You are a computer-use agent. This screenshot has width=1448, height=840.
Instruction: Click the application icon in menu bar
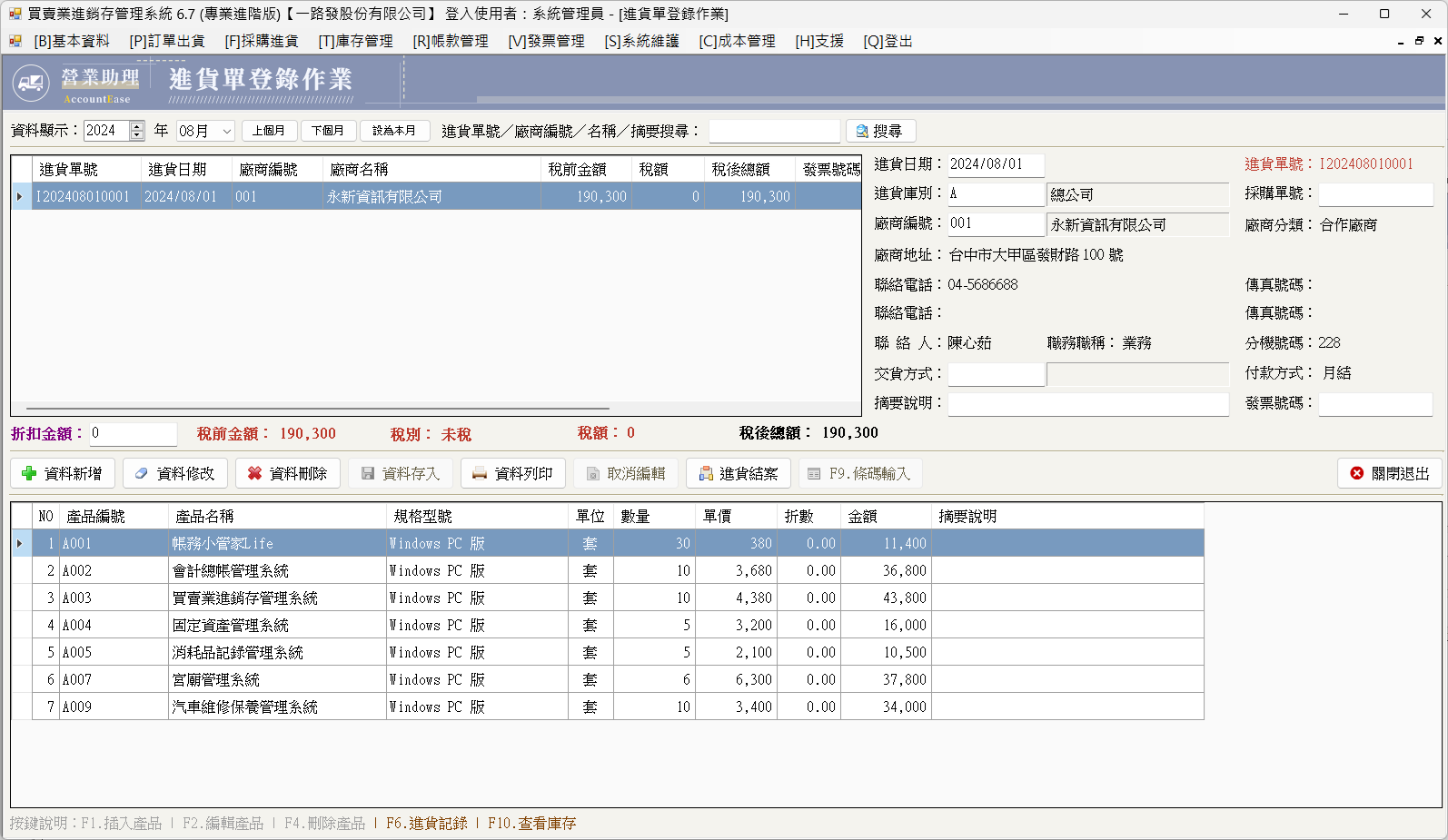[x=15, y=41]
